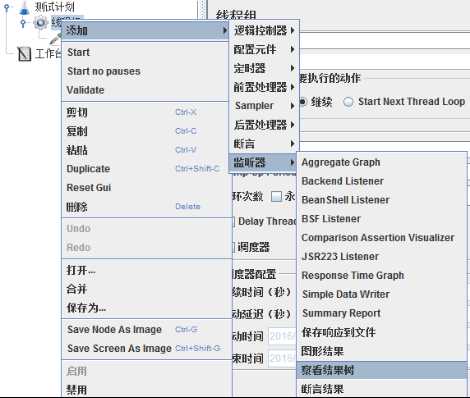This screenshot has height=398, width=470.
Task: Toggle the 调度器 checkbox
Action: click(233, 247)
